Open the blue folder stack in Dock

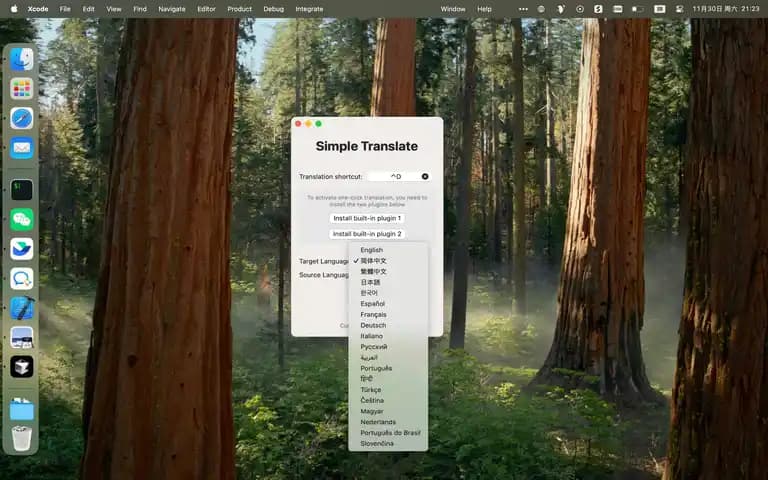pyautogui.click(x=22, y=409)
